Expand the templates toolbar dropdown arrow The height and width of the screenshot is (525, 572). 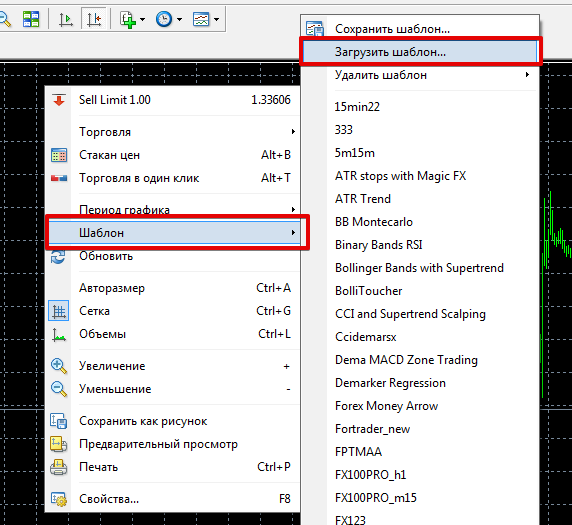click(x=217, y=19)
